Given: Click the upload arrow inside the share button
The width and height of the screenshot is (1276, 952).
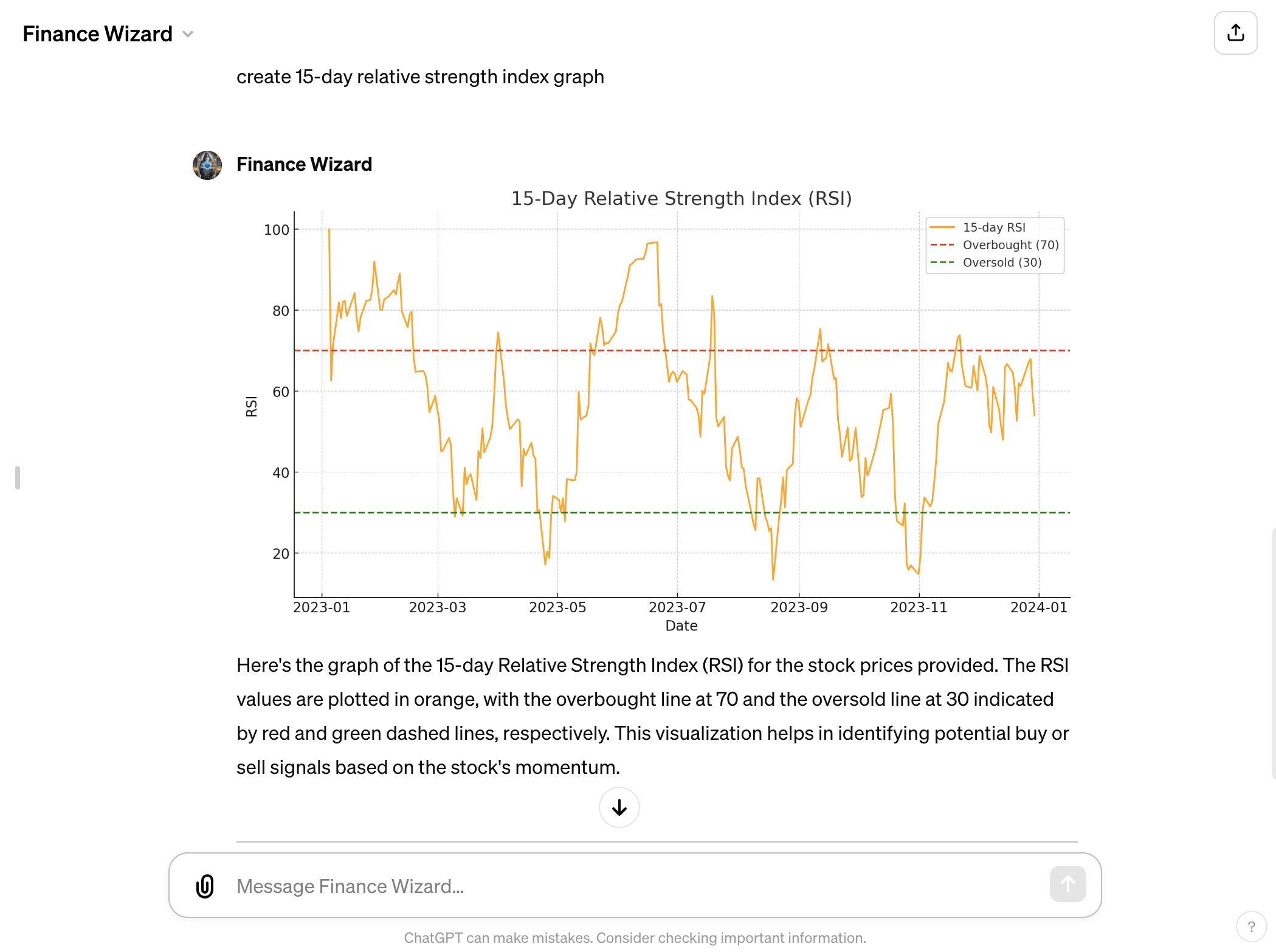Looking at the screenshot, I should click(x=1235, y=33).
